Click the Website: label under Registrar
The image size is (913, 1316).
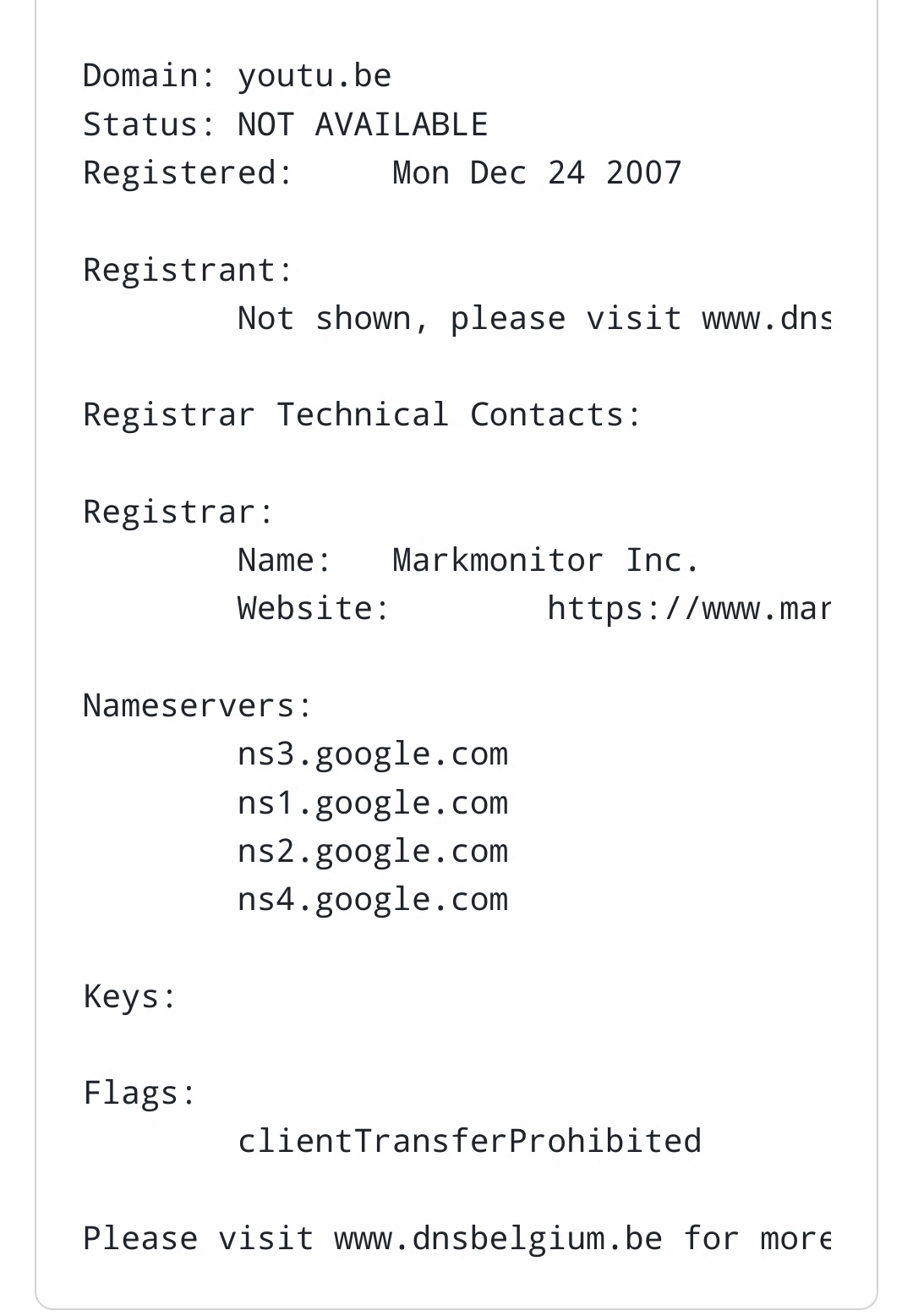point(314,609)
